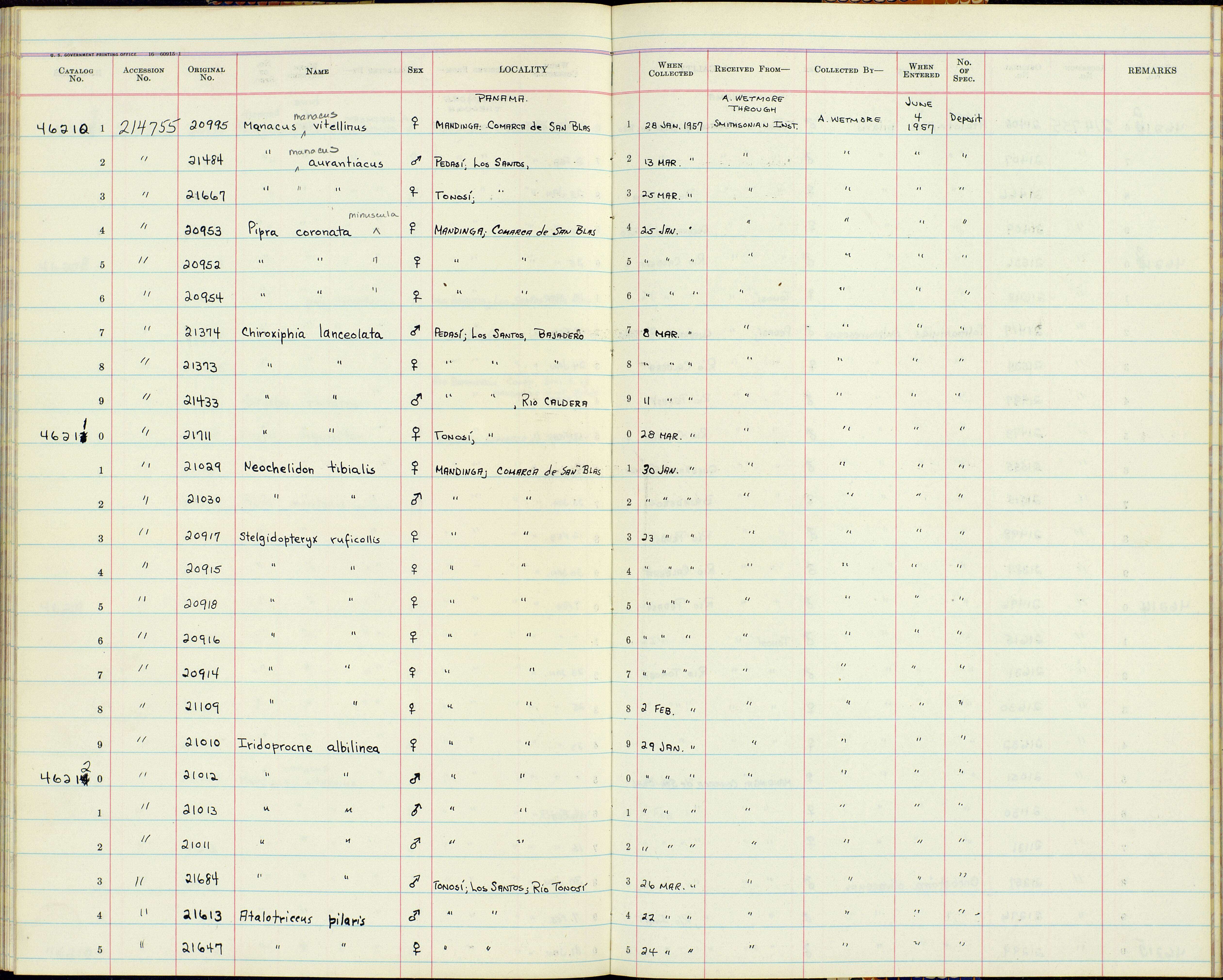
Task: Select the 'LOCALITY' column header
Action: pyautogui.click(x=523, y=69)
